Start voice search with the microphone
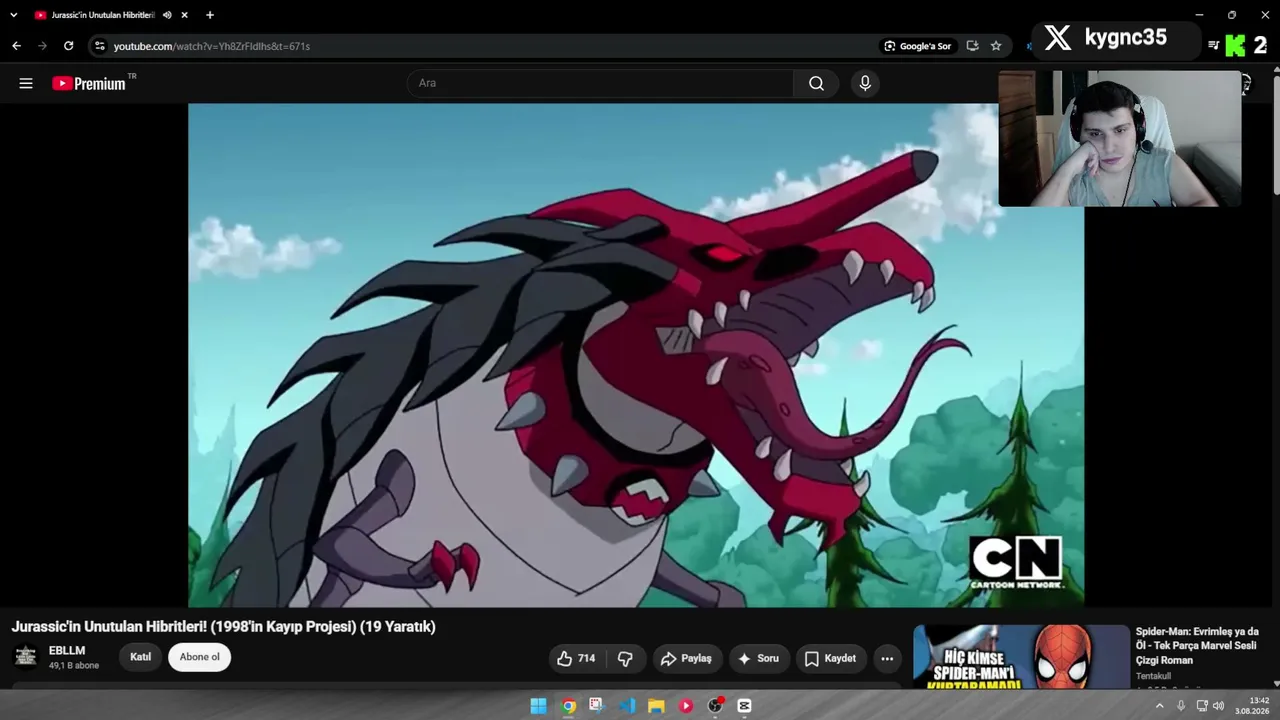1280x720 pixels. click(865, 83)
